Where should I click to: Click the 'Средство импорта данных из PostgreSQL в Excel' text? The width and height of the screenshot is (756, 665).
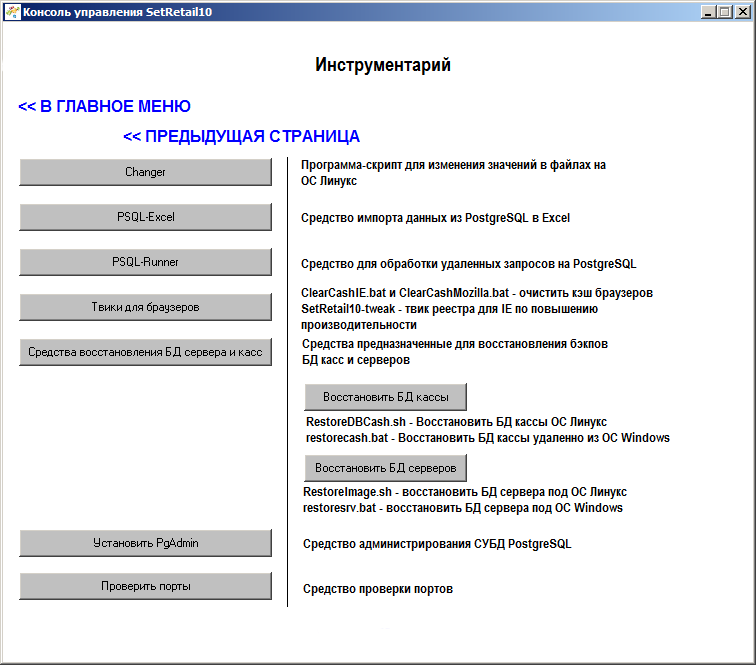[435, 218]
